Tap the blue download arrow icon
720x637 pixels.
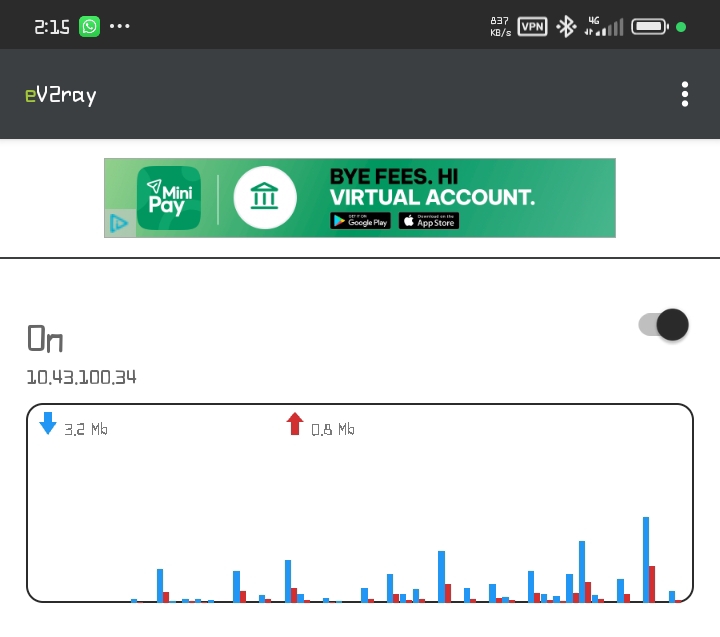[x=47, y=423]
